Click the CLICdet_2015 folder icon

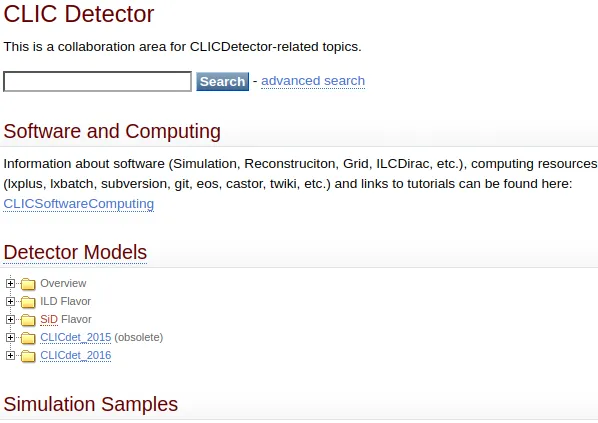(x=28, y=338)
